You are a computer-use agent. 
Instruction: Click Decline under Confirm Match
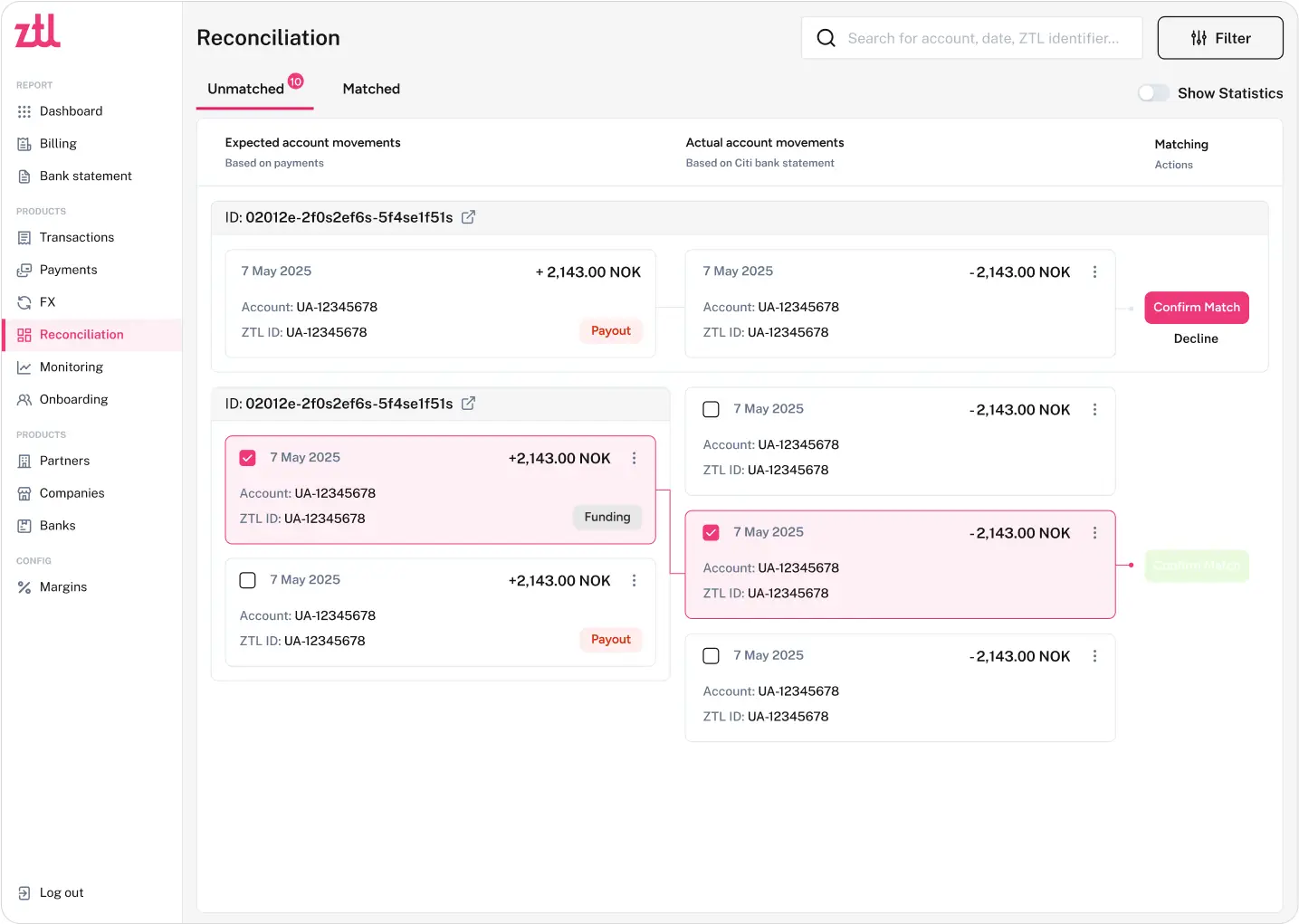[1195, 338]
